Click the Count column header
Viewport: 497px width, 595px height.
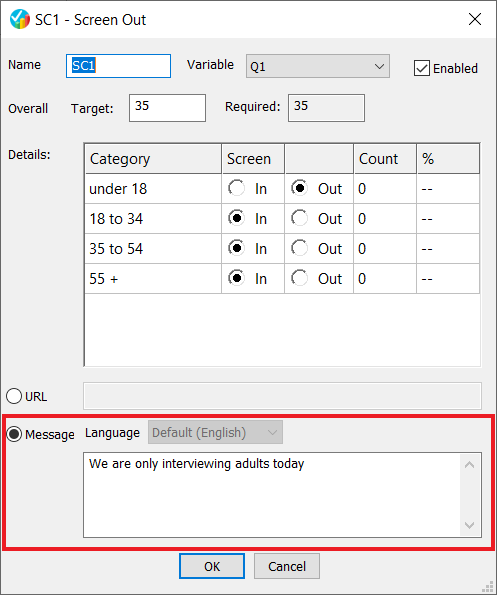(x=385, y=159)
